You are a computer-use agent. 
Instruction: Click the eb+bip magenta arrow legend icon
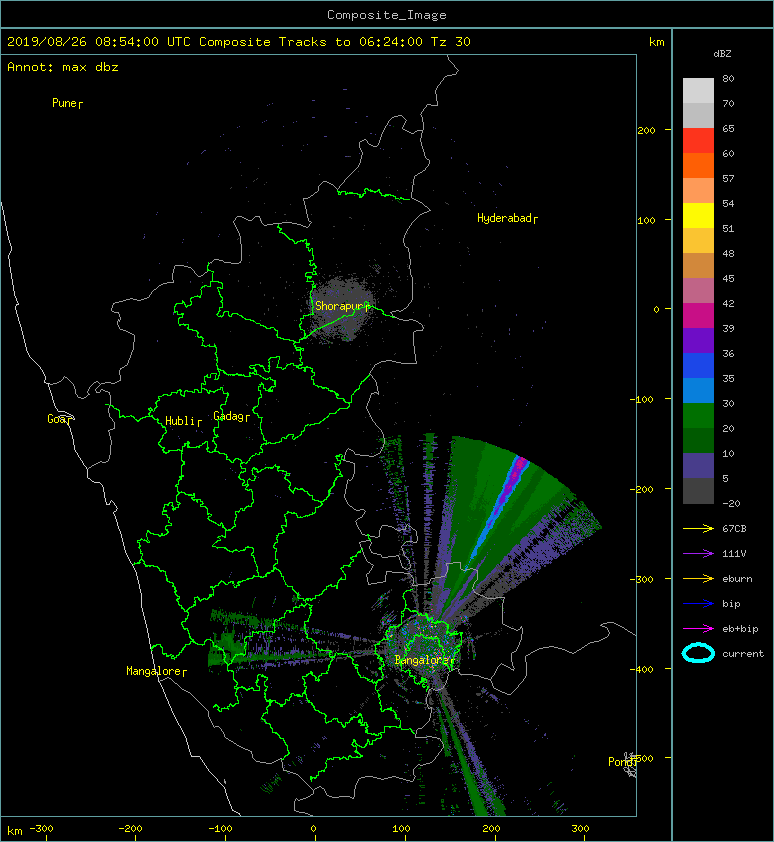(698, 628)
